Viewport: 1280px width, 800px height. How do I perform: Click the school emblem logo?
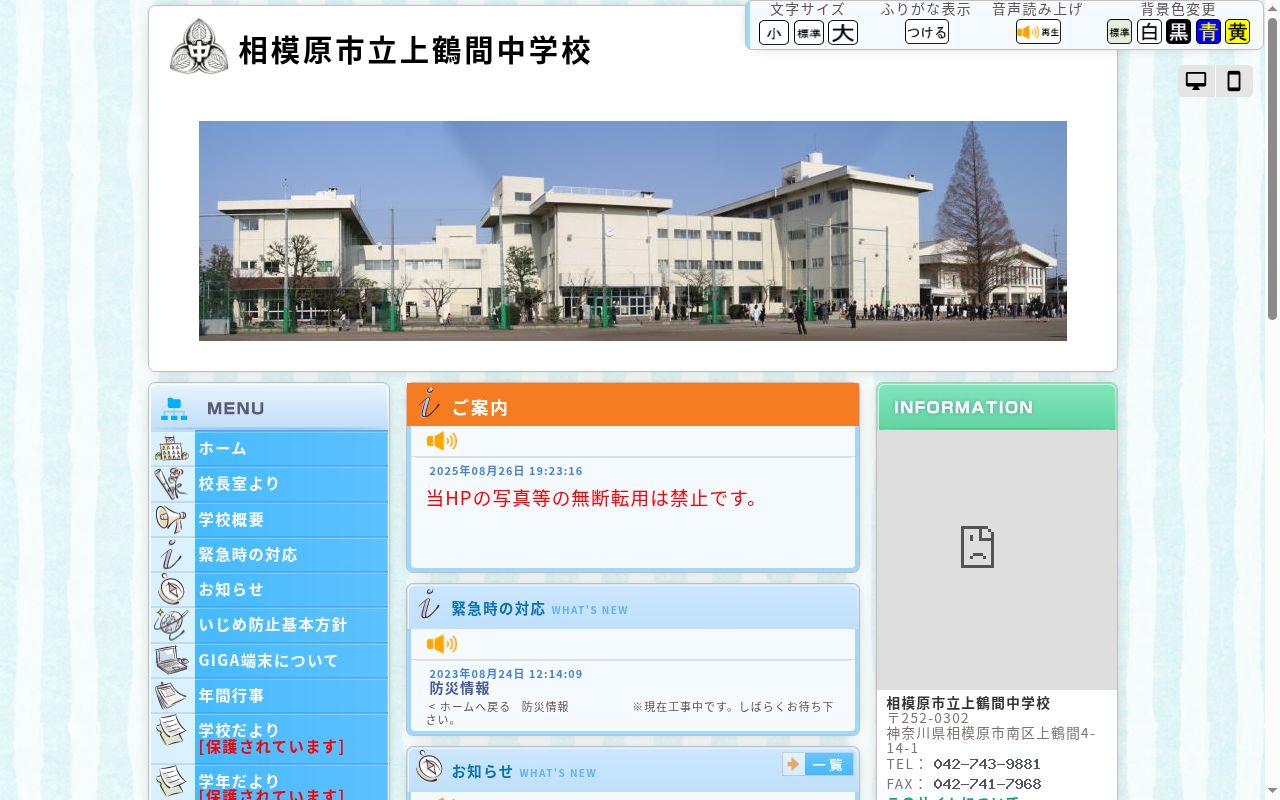tap(199, 47)
